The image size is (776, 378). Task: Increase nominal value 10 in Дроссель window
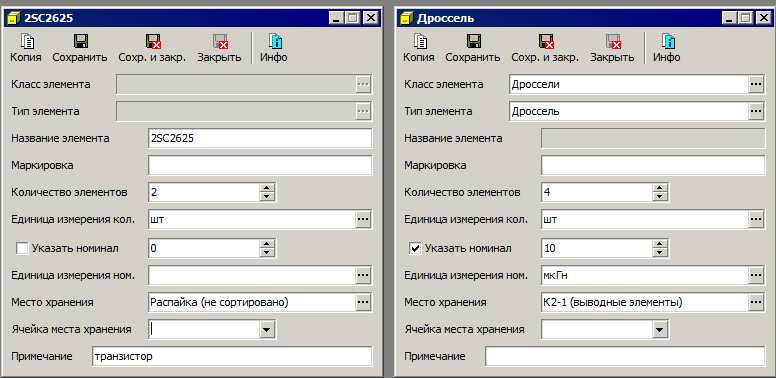point(660,244)
